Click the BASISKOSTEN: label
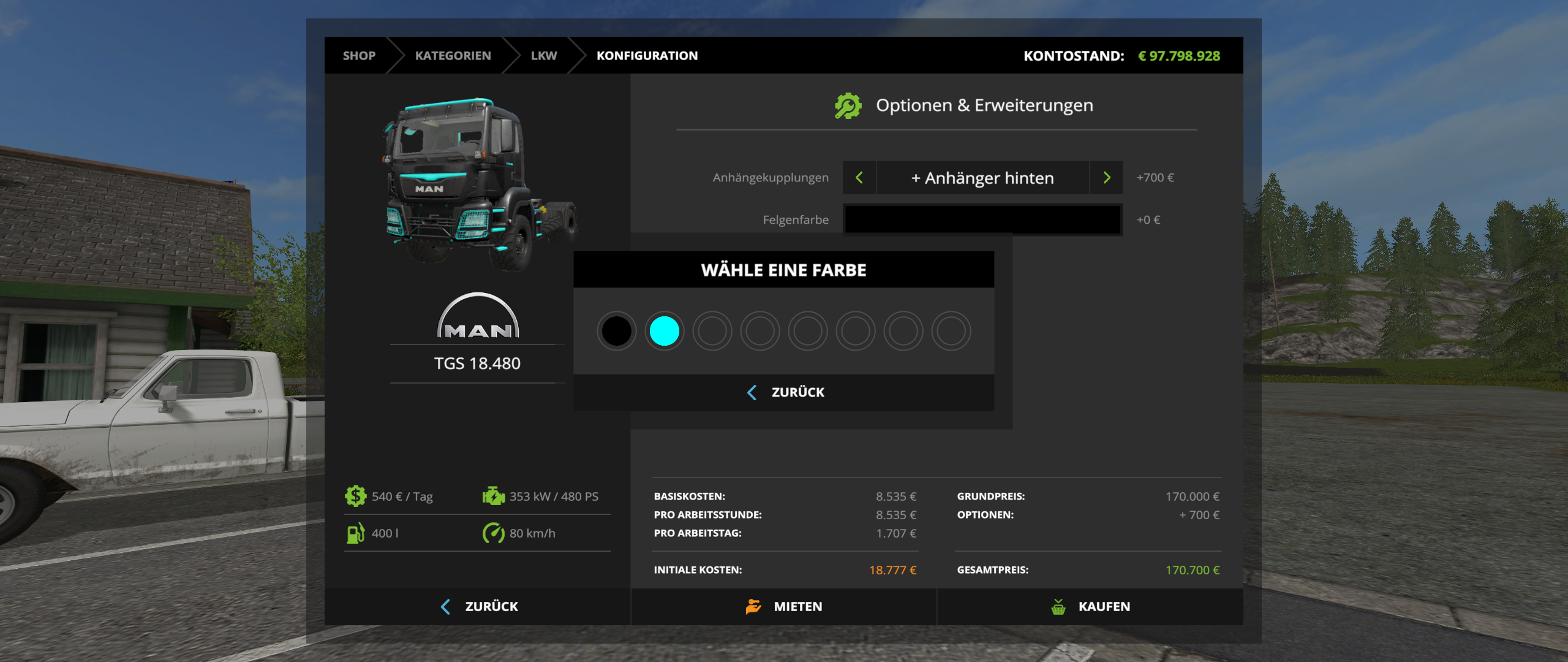The height and width of the screenshot is (662, 1568). coord(689,496)
